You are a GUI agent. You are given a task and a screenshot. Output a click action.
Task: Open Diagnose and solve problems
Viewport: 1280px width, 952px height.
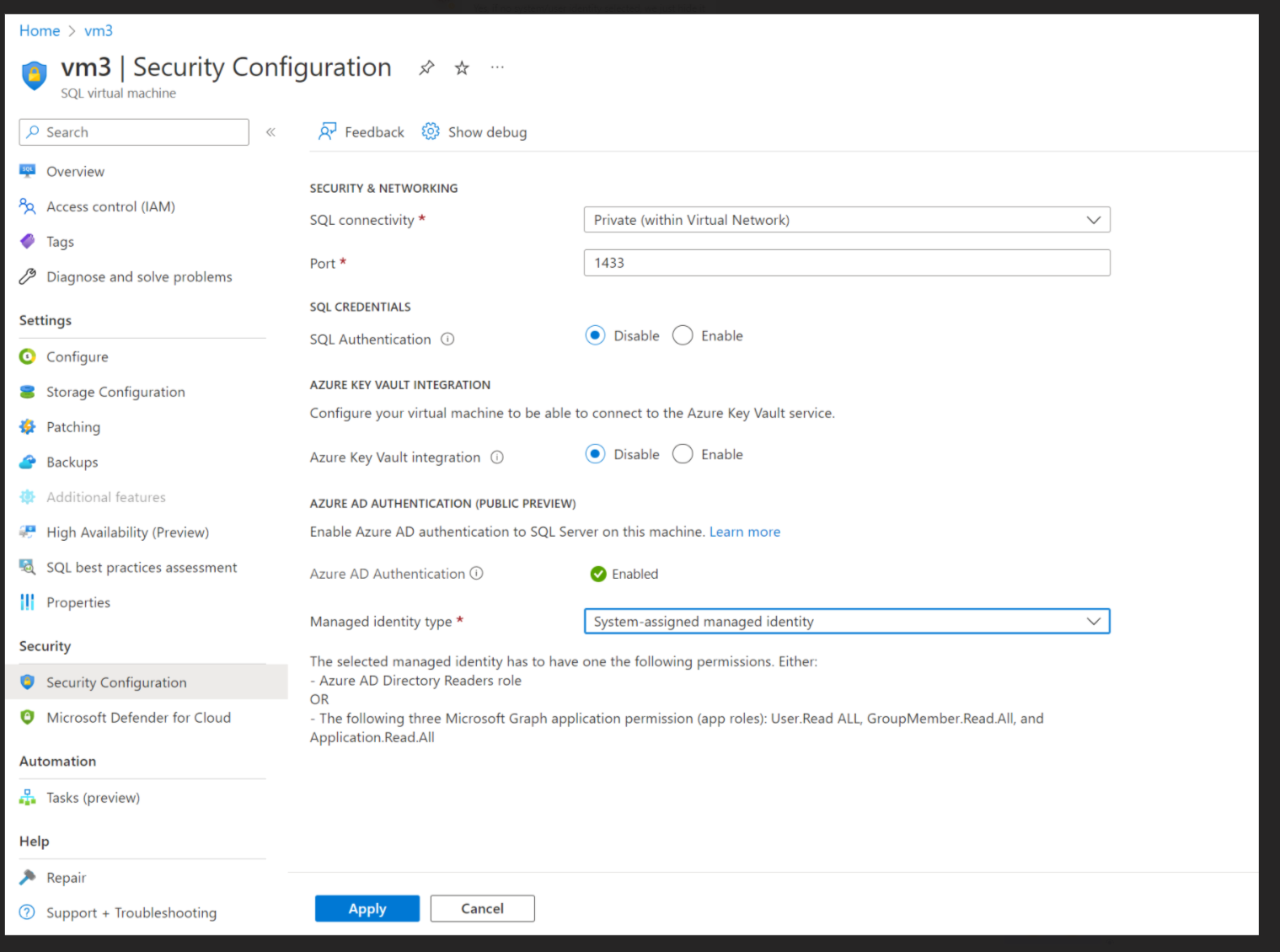[138, 275]
